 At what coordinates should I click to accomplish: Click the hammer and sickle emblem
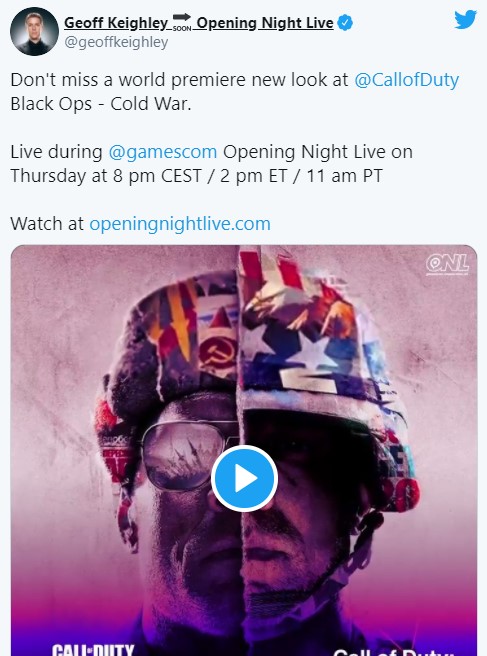[217, 353]
